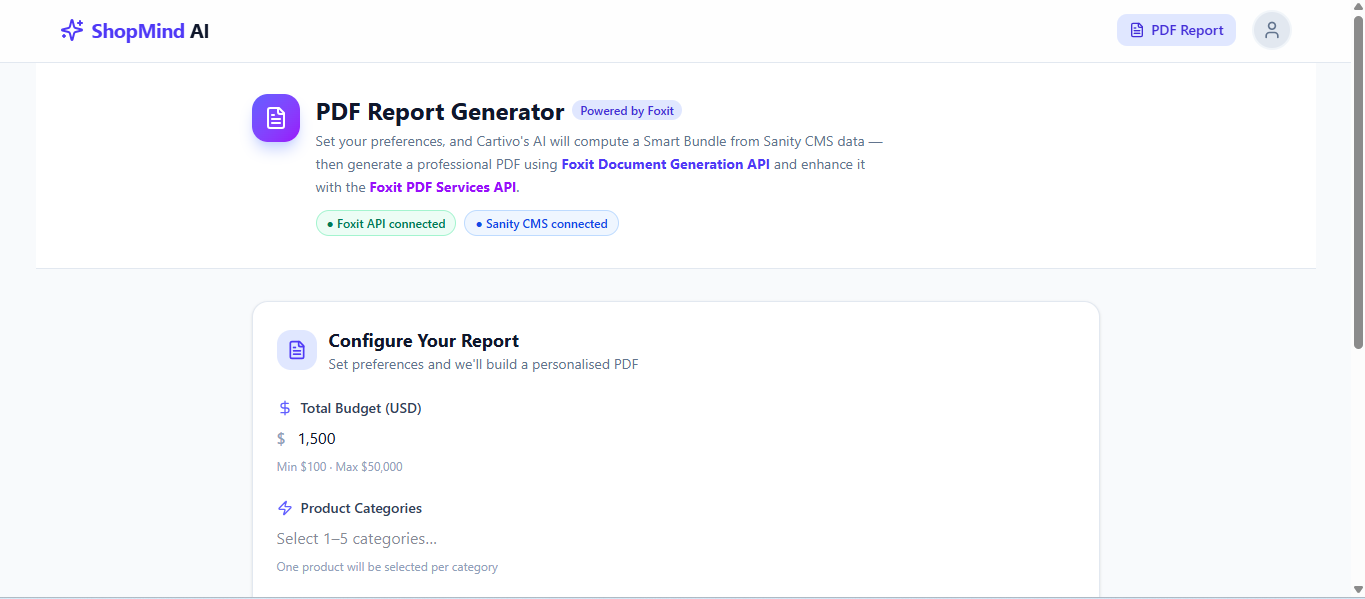The width and height of the screenshot is (1365, 599).
Task: Open the user profile avatar icon
Action: click(x=1272, y=30)
